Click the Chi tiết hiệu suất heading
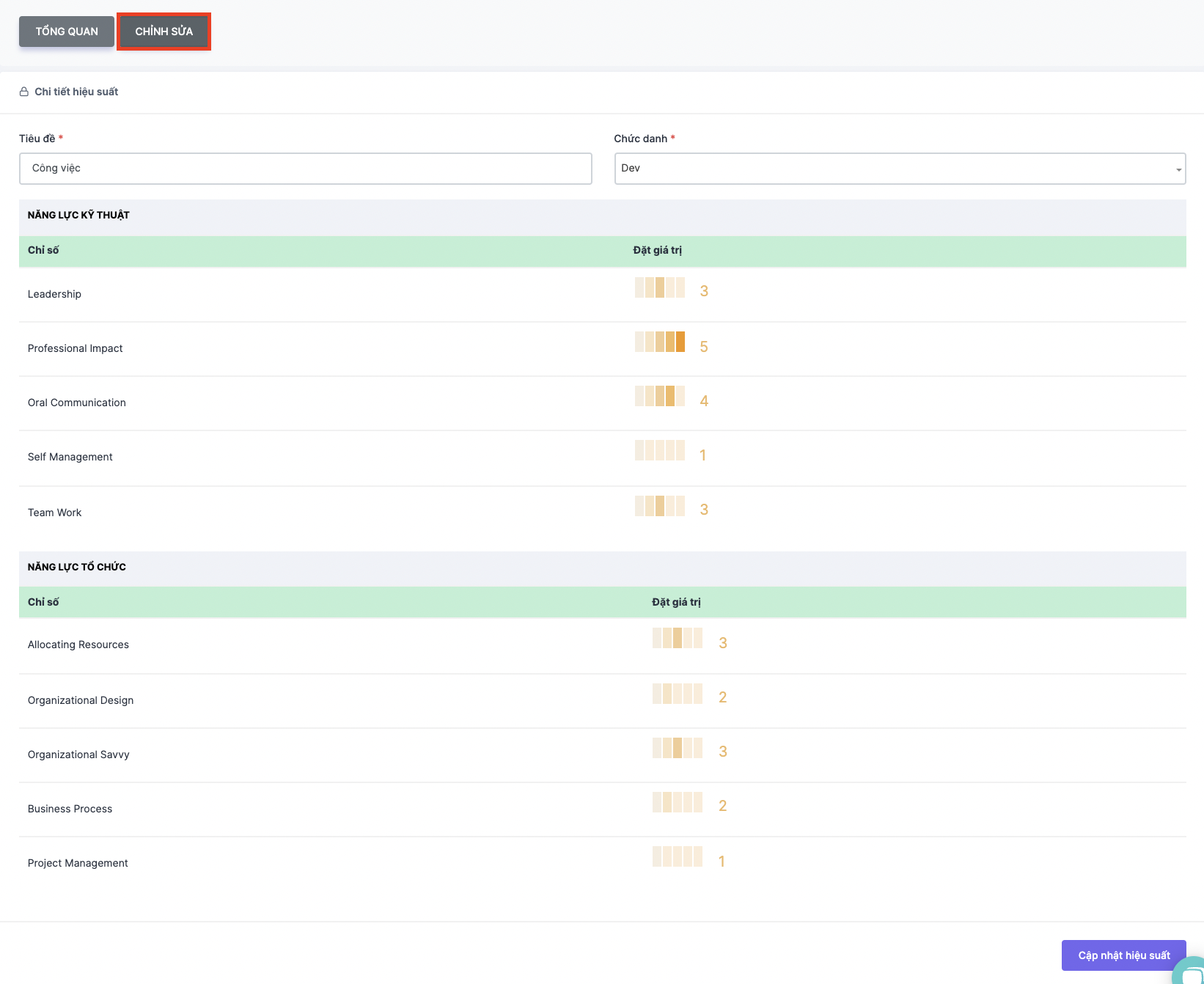1204x984 pixels. pos(76,92)
